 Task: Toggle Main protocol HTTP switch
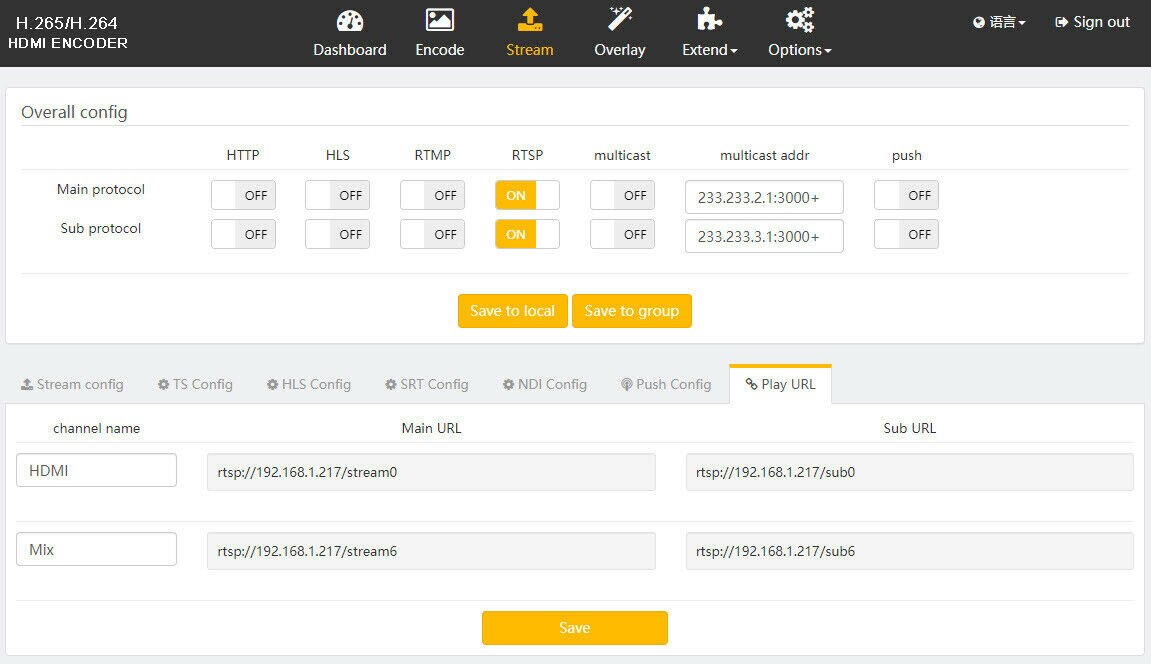[243, 195]
